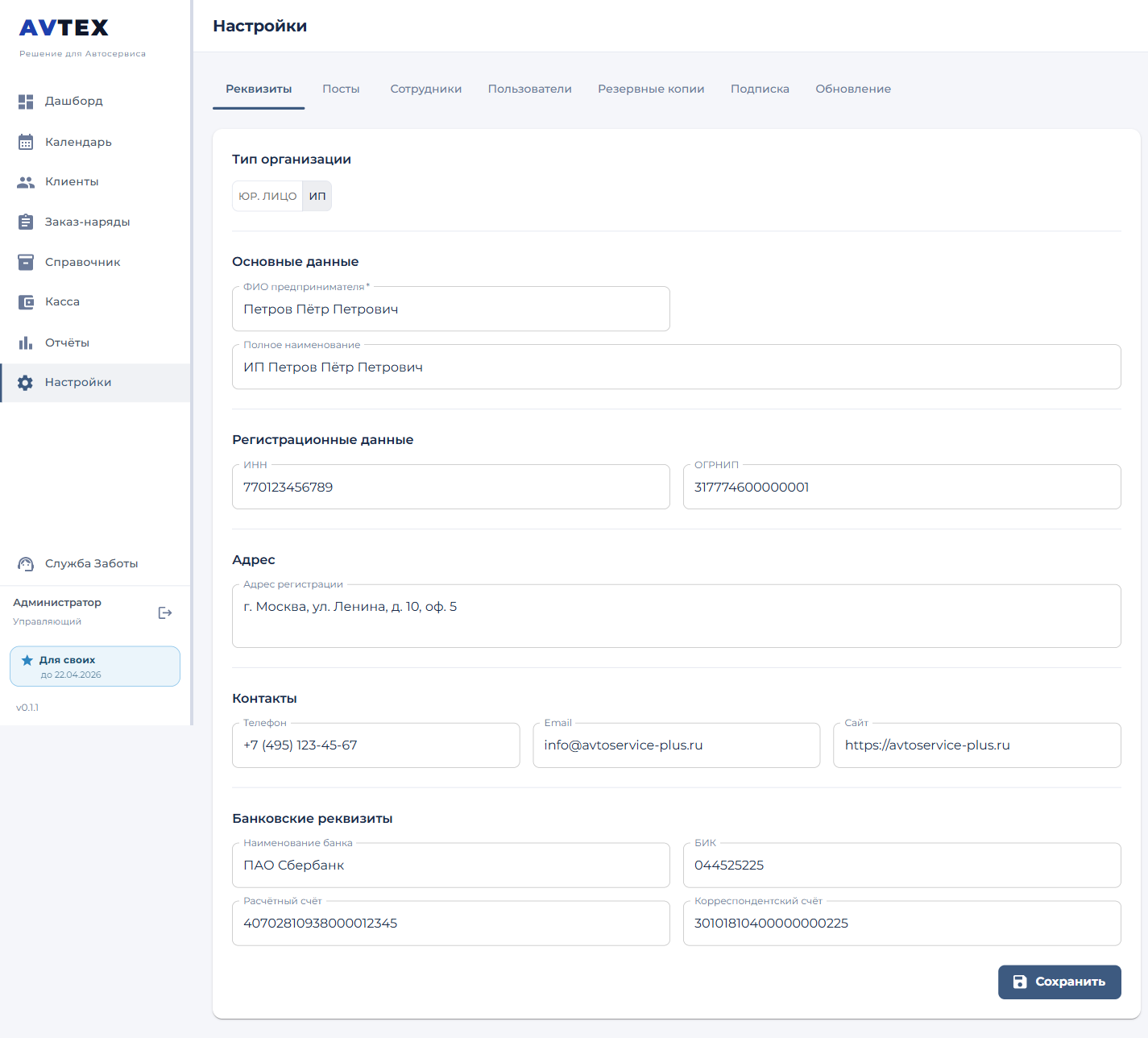Open the Сотрудники tab

coord(425,89)
